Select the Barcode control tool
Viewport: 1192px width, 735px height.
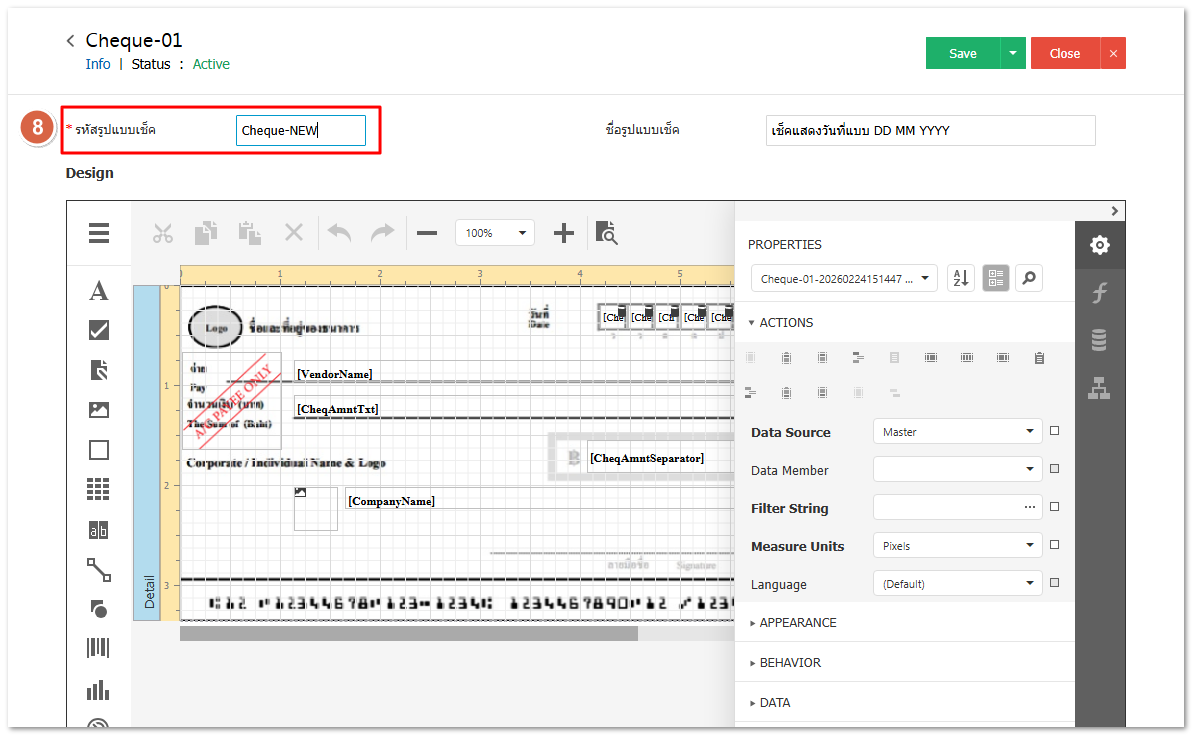[99, 648]
